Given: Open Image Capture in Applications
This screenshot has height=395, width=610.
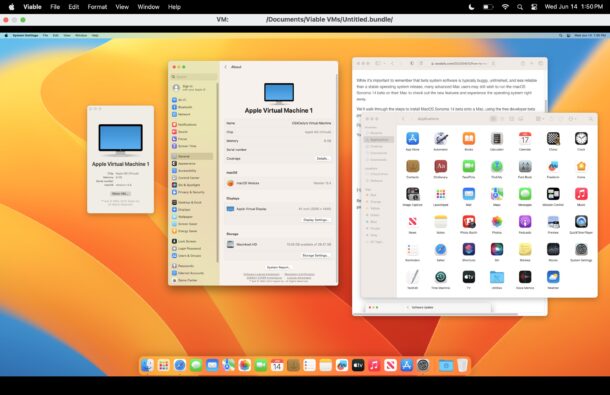Looking at the screenshot, I should point(412,194).
